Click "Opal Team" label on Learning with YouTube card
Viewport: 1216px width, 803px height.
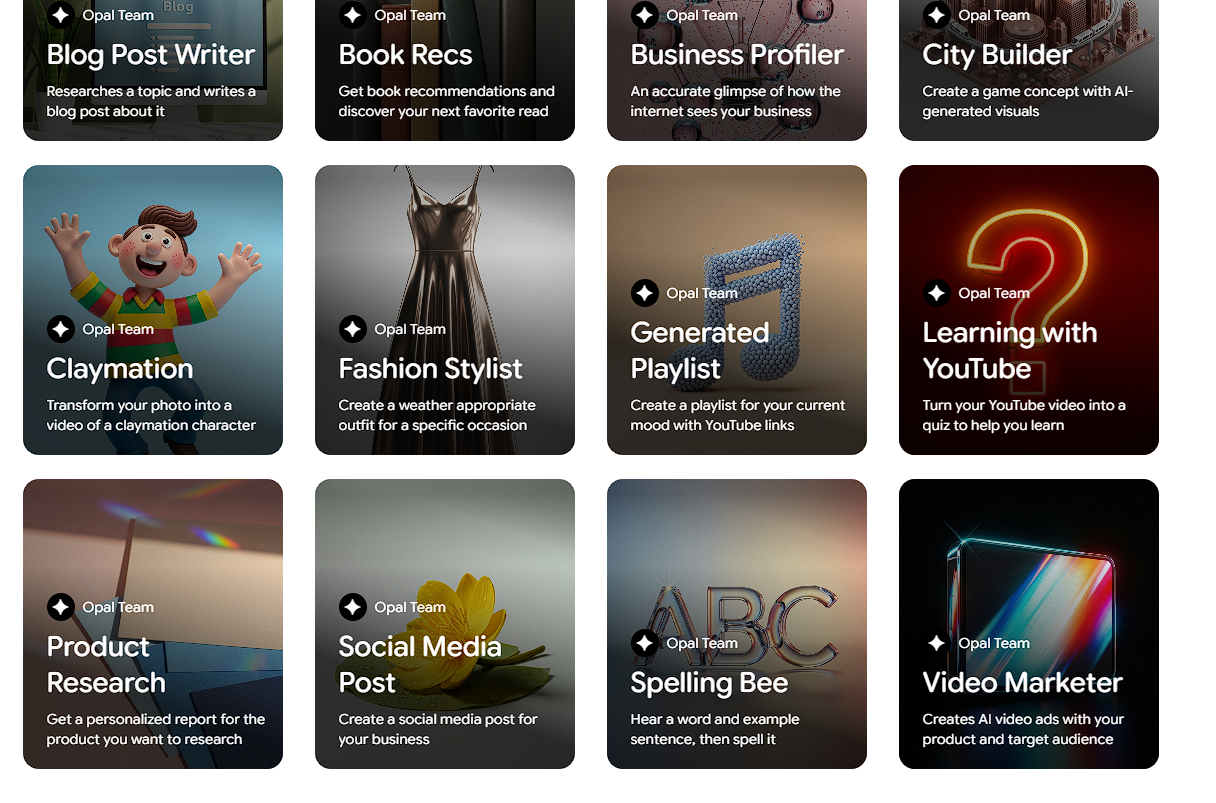[x=994, y=293]
